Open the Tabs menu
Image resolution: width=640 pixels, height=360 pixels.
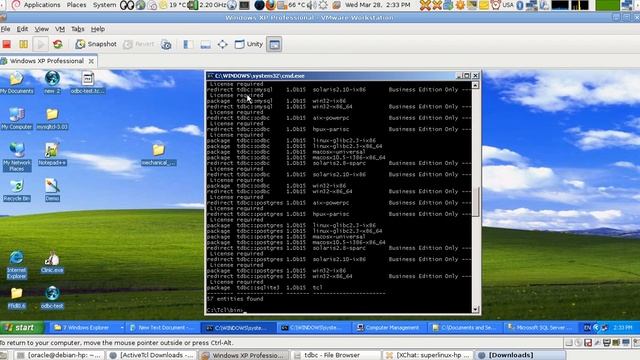pos(78,29)
